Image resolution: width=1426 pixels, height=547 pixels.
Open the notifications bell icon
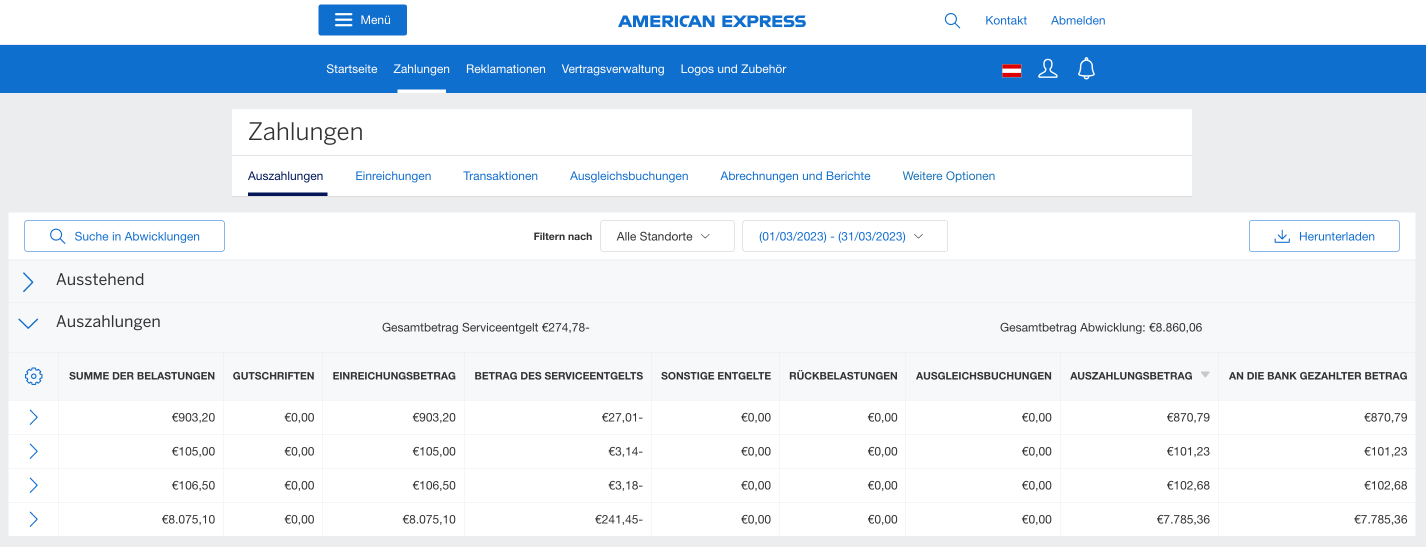[1086, 69]
